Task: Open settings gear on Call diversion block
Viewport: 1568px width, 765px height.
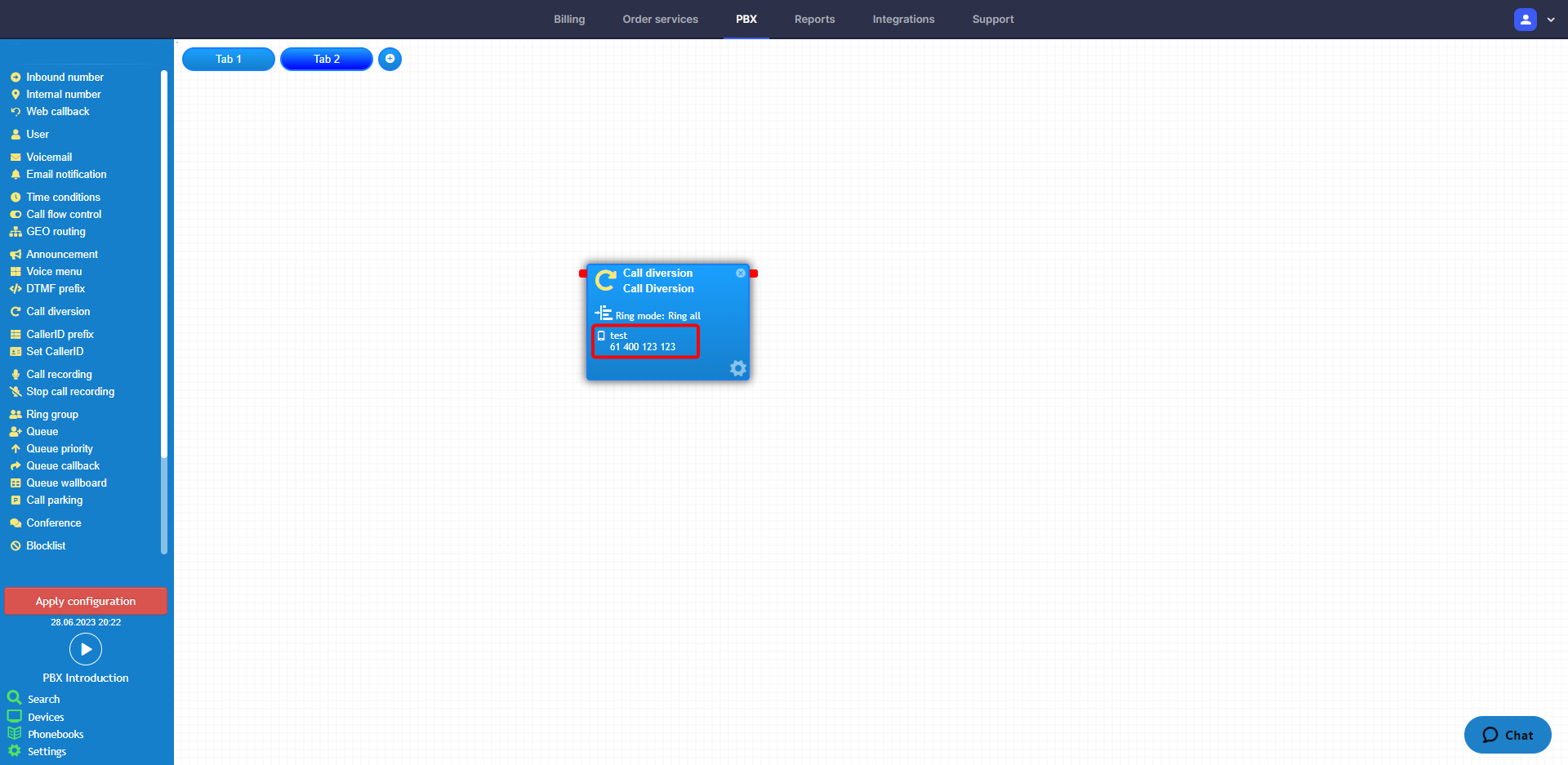Action: (x=737, y=368)
